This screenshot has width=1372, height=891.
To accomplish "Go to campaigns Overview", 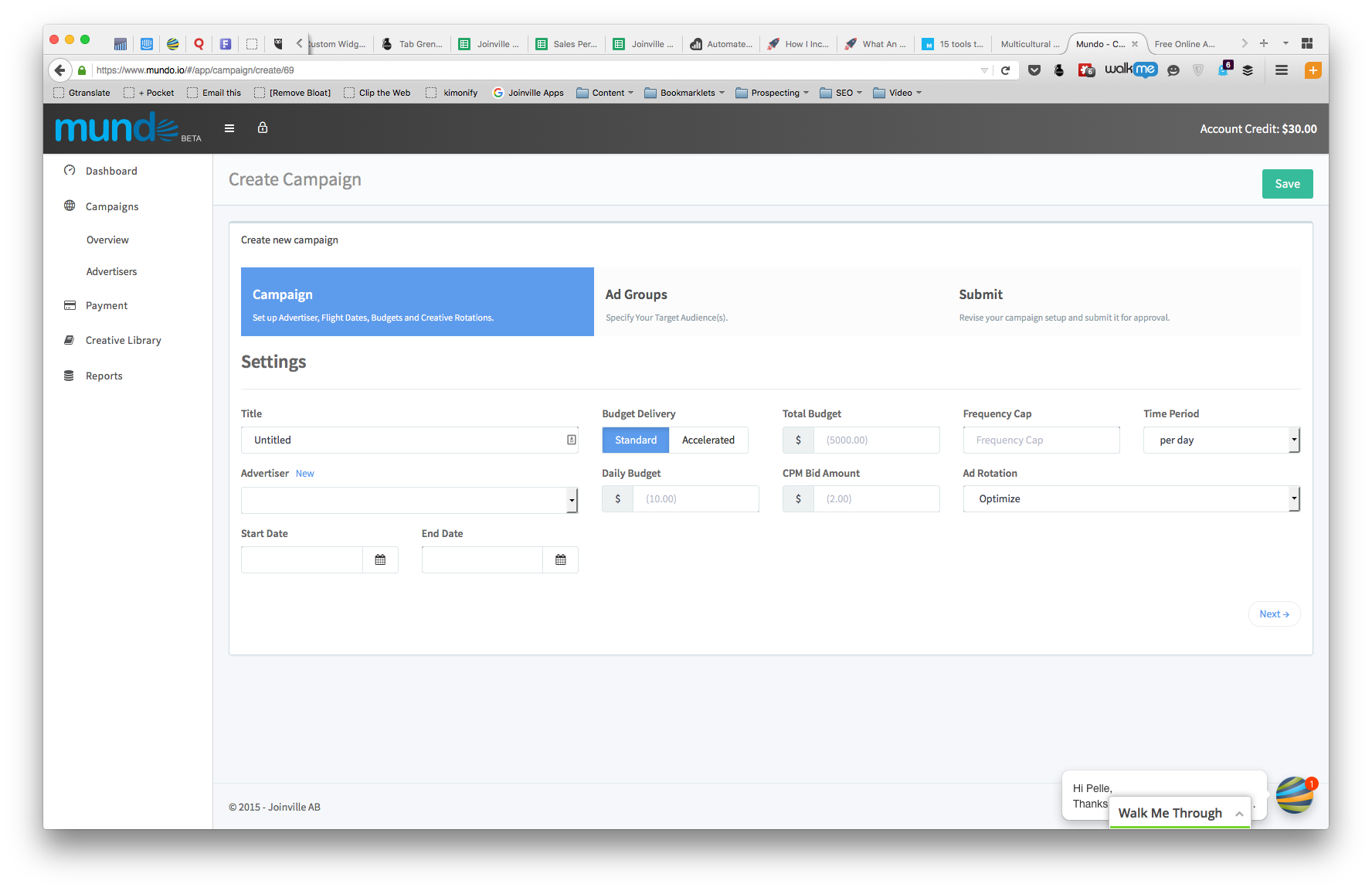I will click(107, 240).
